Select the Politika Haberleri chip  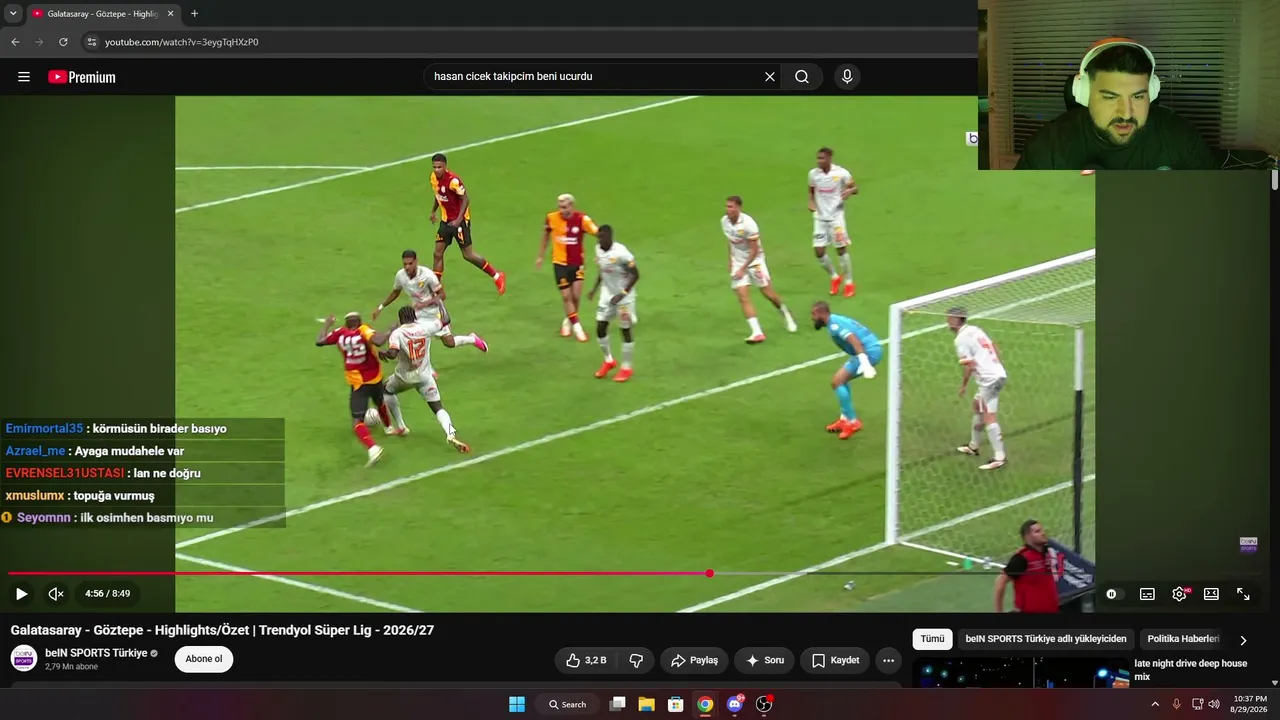(1183, 639)
